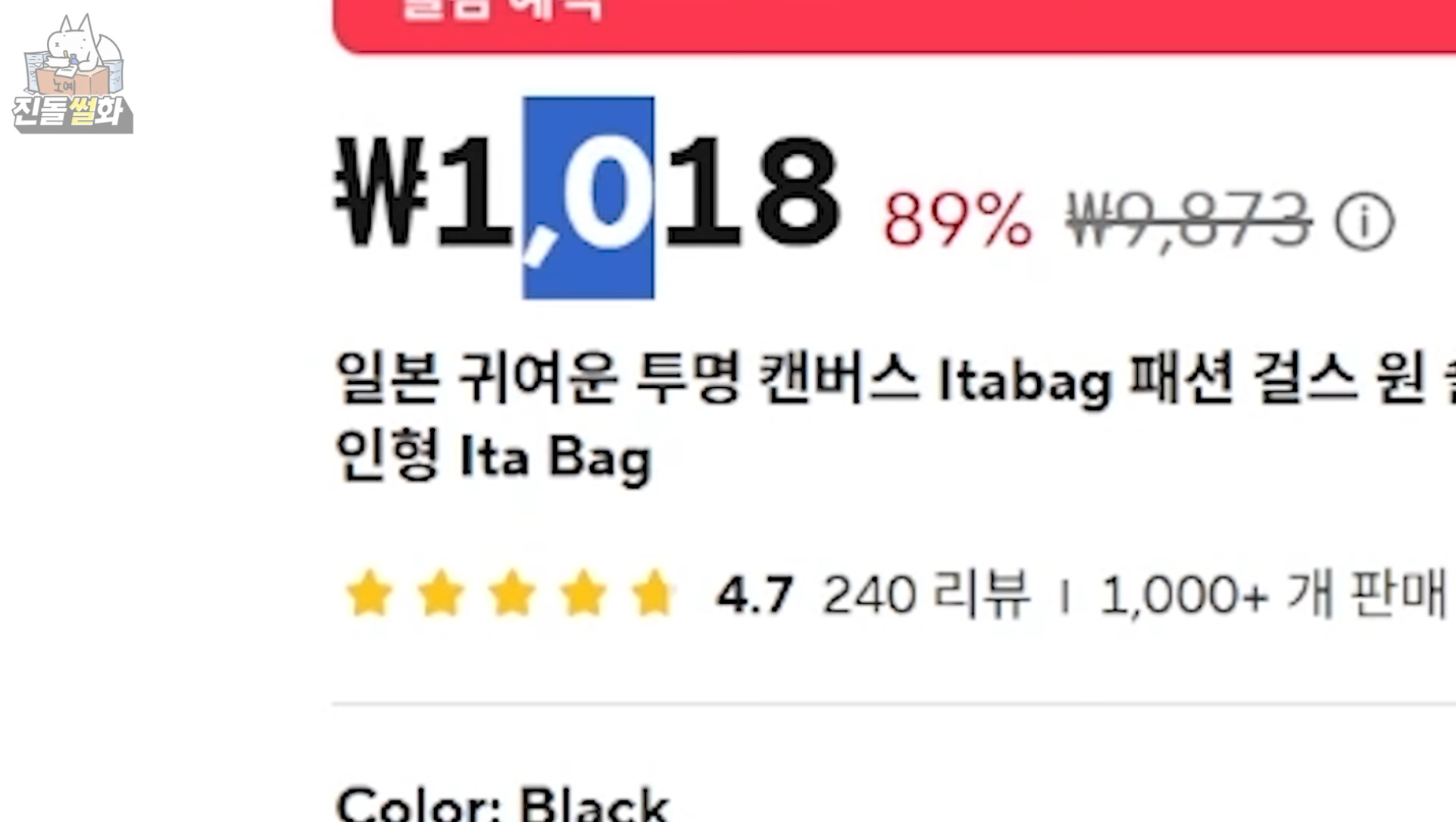Click the first yellow rating star
The width and height of the screenshot is (1456, 822).
click(x=369, y=593)
